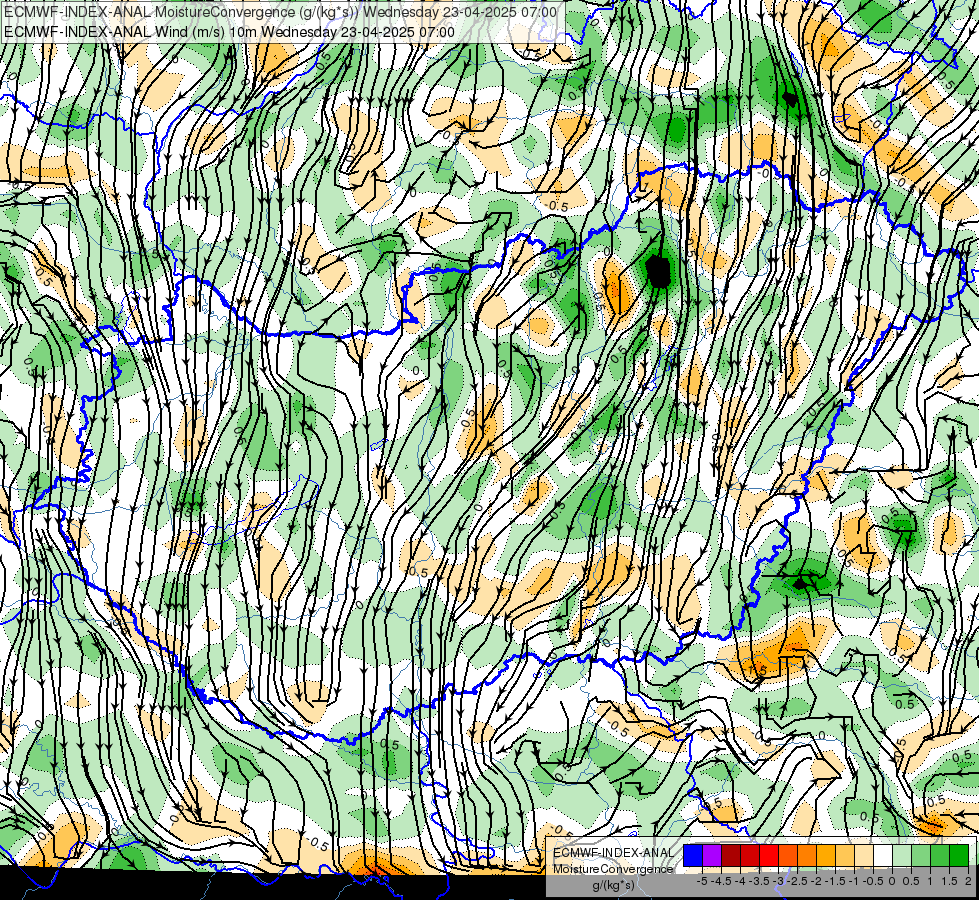This screenshot has height=900, width=979.
Task: Click the white legend color swatch
Action: 883,855
